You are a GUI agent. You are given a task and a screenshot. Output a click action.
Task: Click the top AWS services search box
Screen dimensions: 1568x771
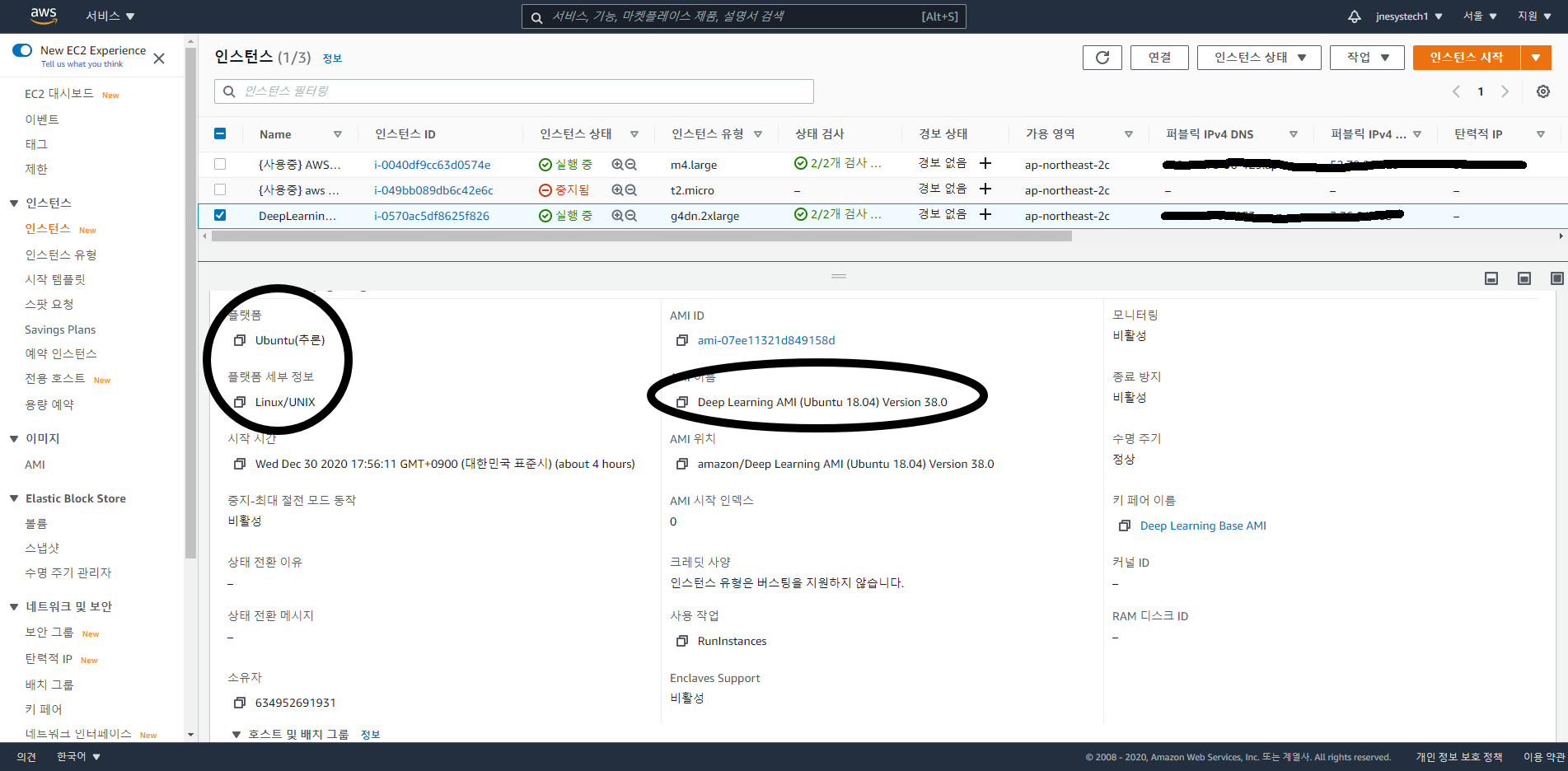(743, 16)
